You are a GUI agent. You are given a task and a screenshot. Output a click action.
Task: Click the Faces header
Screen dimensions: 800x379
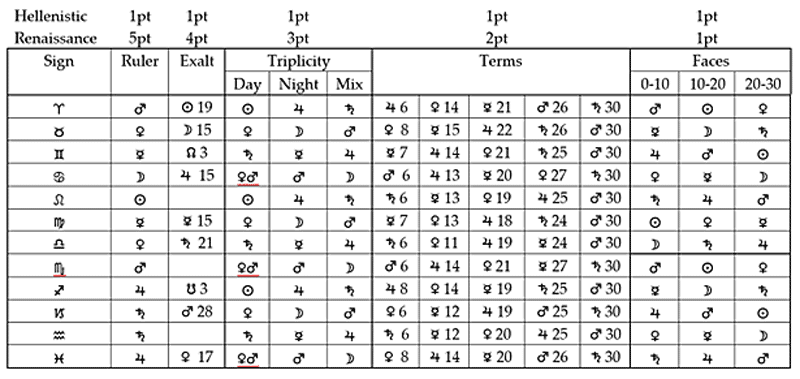tap(710, 61)
